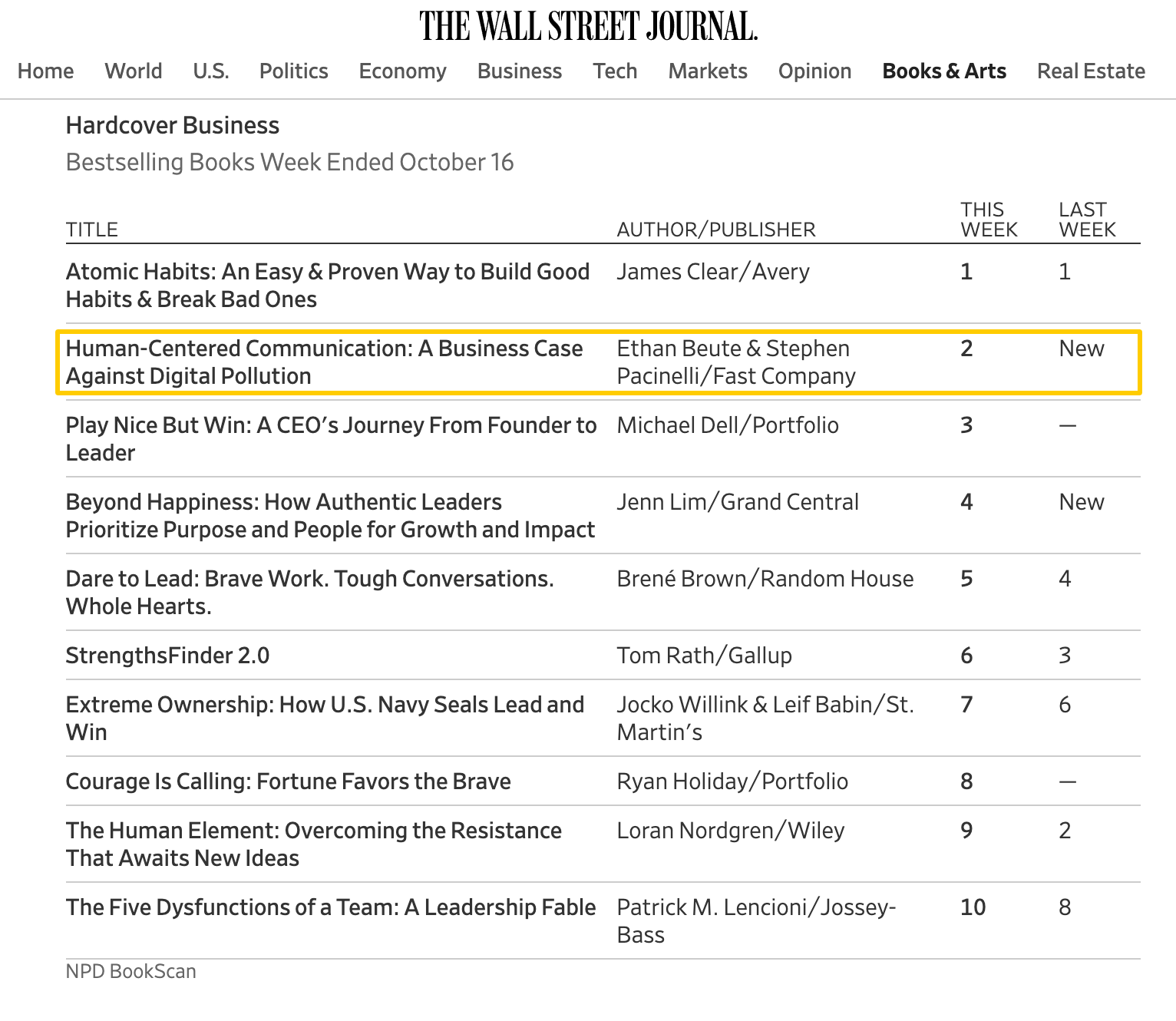Click Ryan Holiday/Portfolio author cell
This screenshot has width=1176, height=1021.
coord(732,781)
